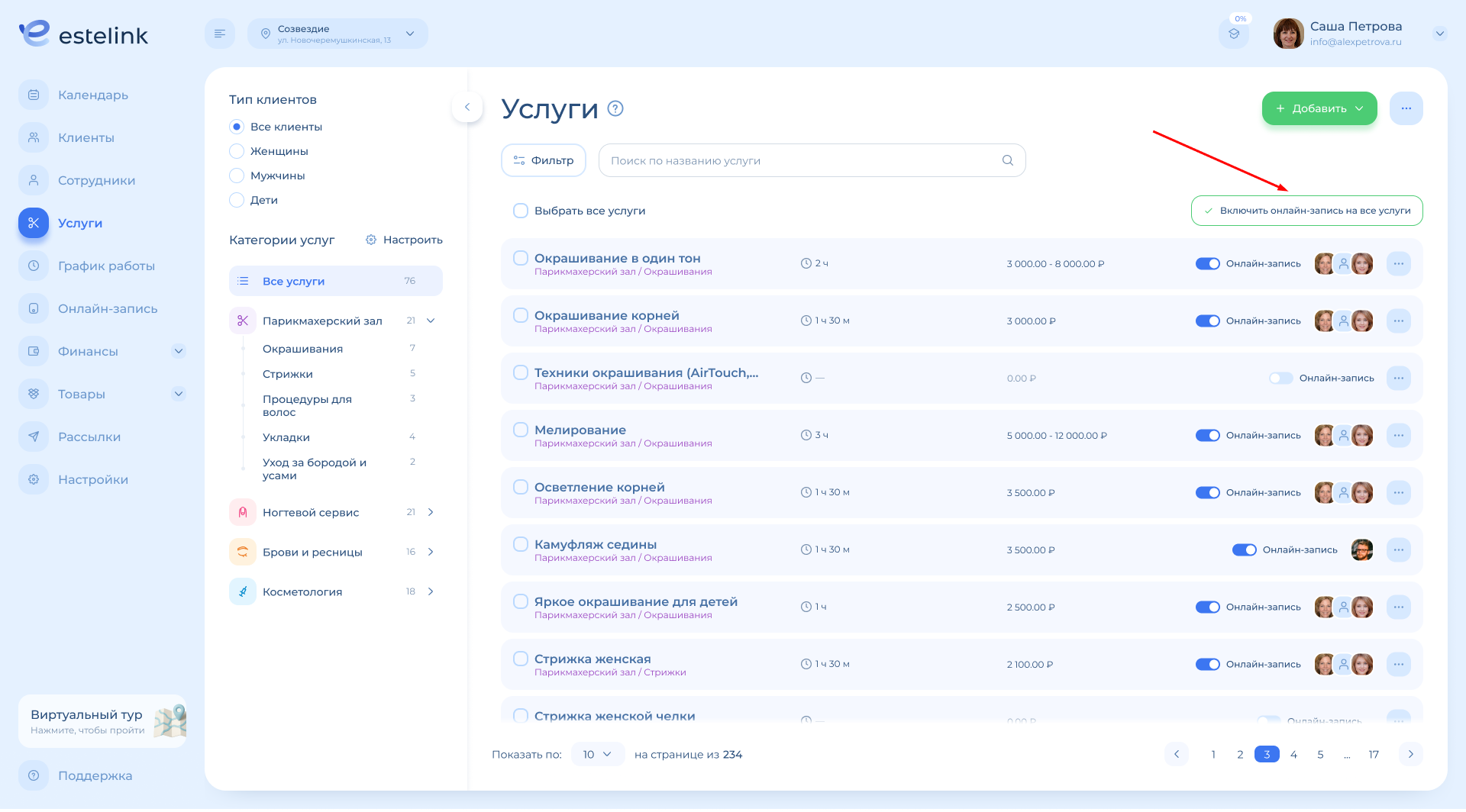Open the items-per-page dropdown showing 10
The height and width of the screenshot is (812, 1466).
597,754
